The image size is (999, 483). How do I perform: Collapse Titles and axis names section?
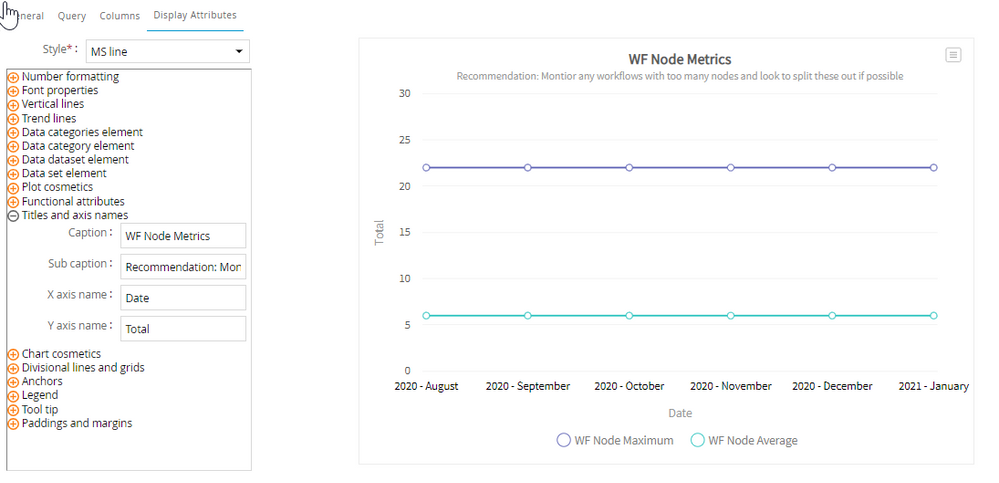[x=14, y=215]
